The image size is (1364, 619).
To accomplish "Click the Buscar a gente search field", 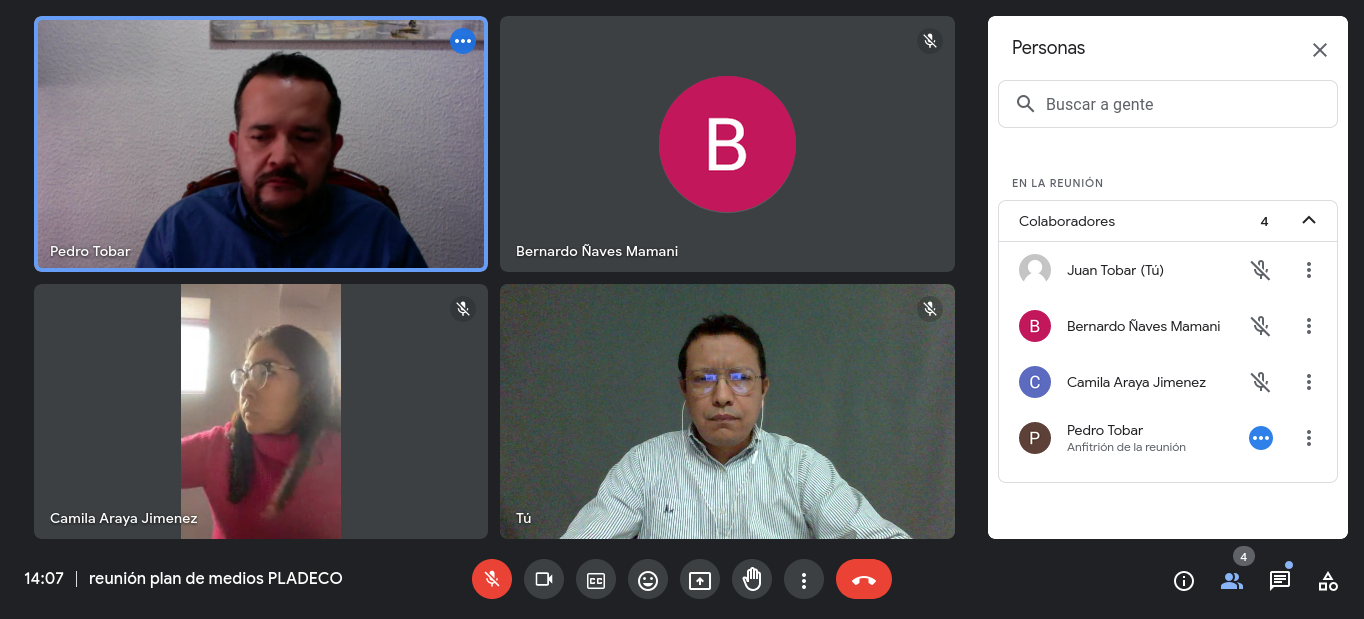I will pyautogui.click(x=1168, y=104).
